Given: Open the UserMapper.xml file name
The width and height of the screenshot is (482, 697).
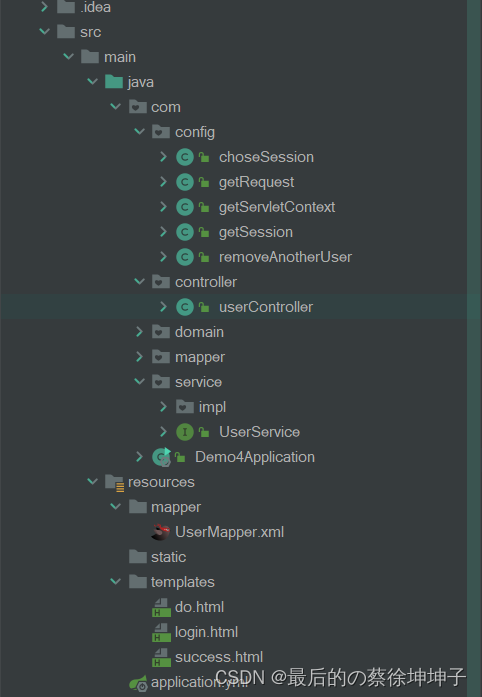Looking at the screenshot, I should click(x=229, y=532).
